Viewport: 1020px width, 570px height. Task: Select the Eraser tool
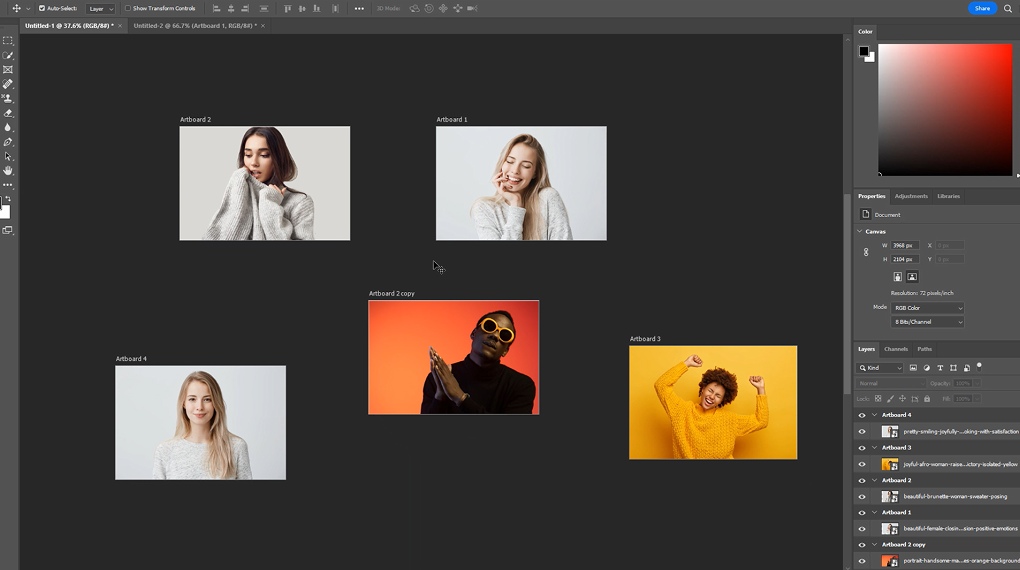8,113
